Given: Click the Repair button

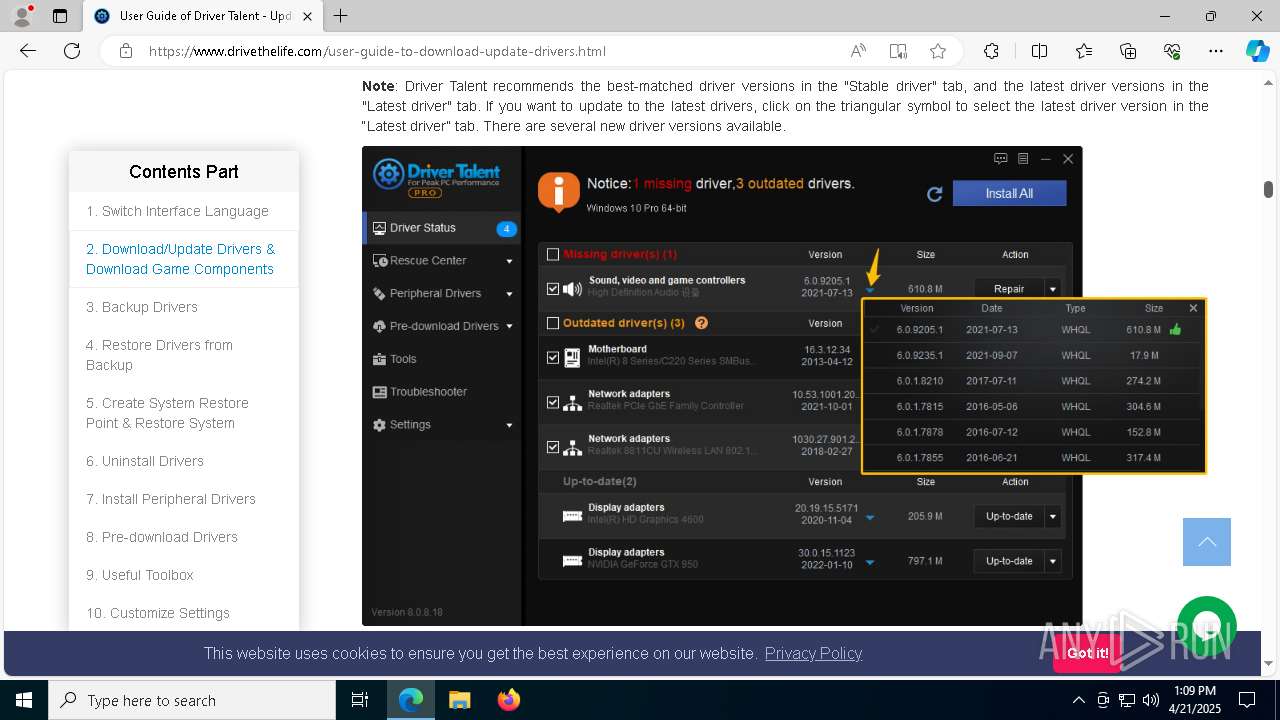Looking at the screenshot, I should [x=1009, y=289].
